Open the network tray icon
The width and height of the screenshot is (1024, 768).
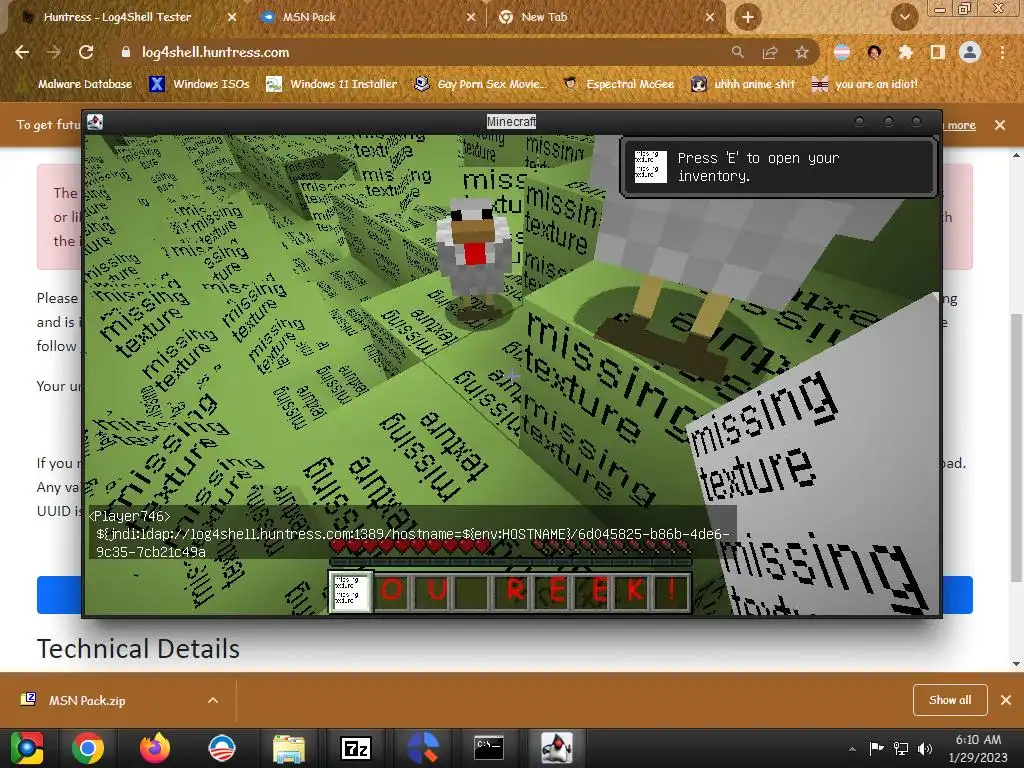point(901,748)
